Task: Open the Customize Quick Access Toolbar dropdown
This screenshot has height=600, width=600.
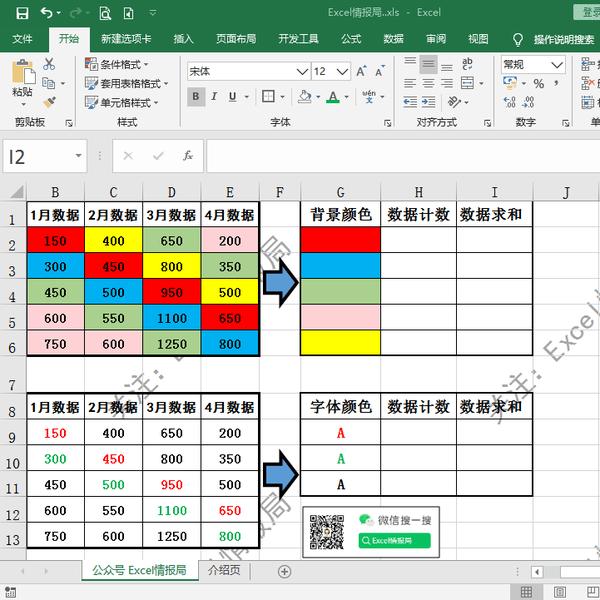Action: point(153,13)
